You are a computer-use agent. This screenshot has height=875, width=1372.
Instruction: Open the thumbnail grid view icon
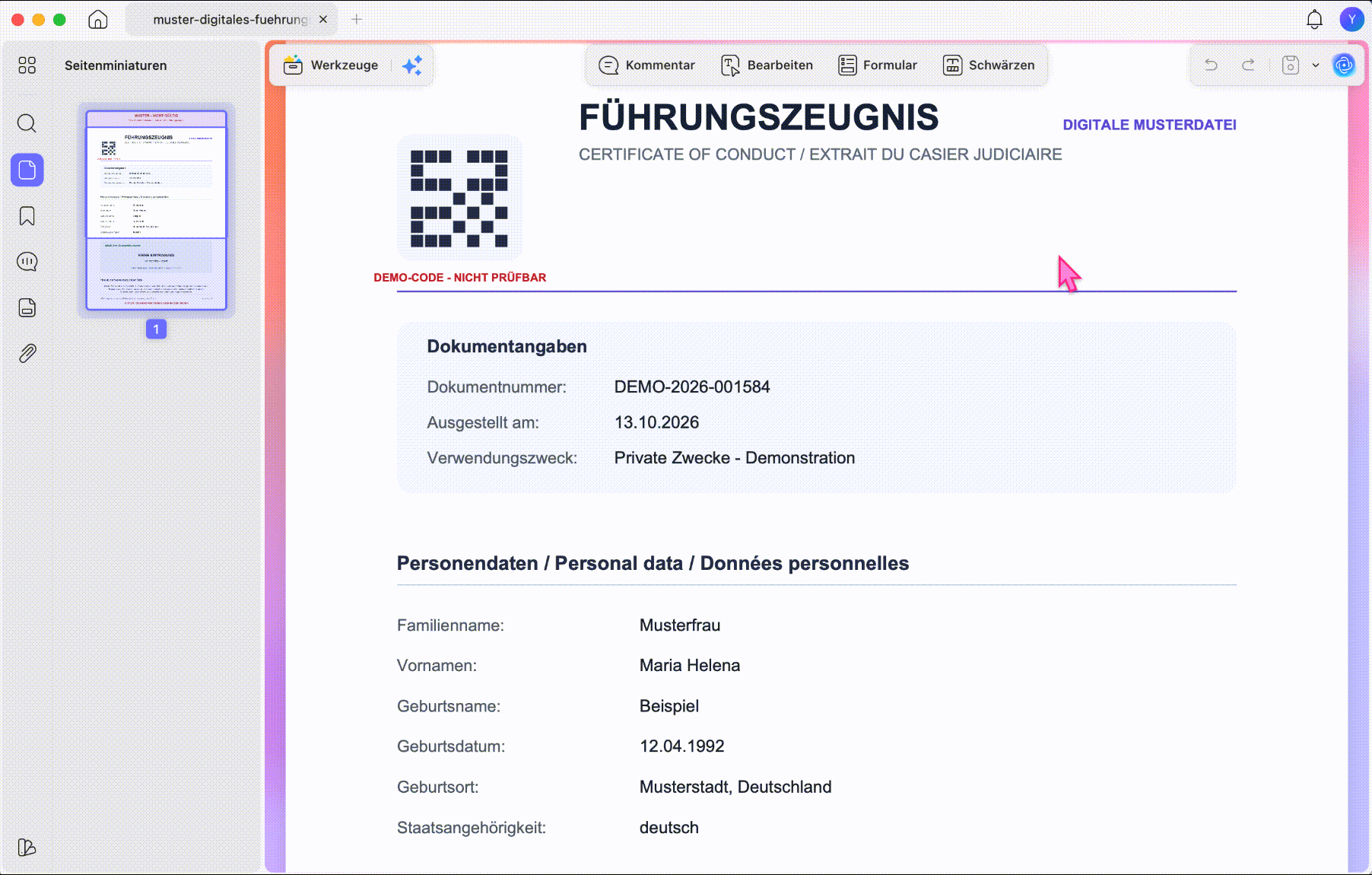click(27, 65)
